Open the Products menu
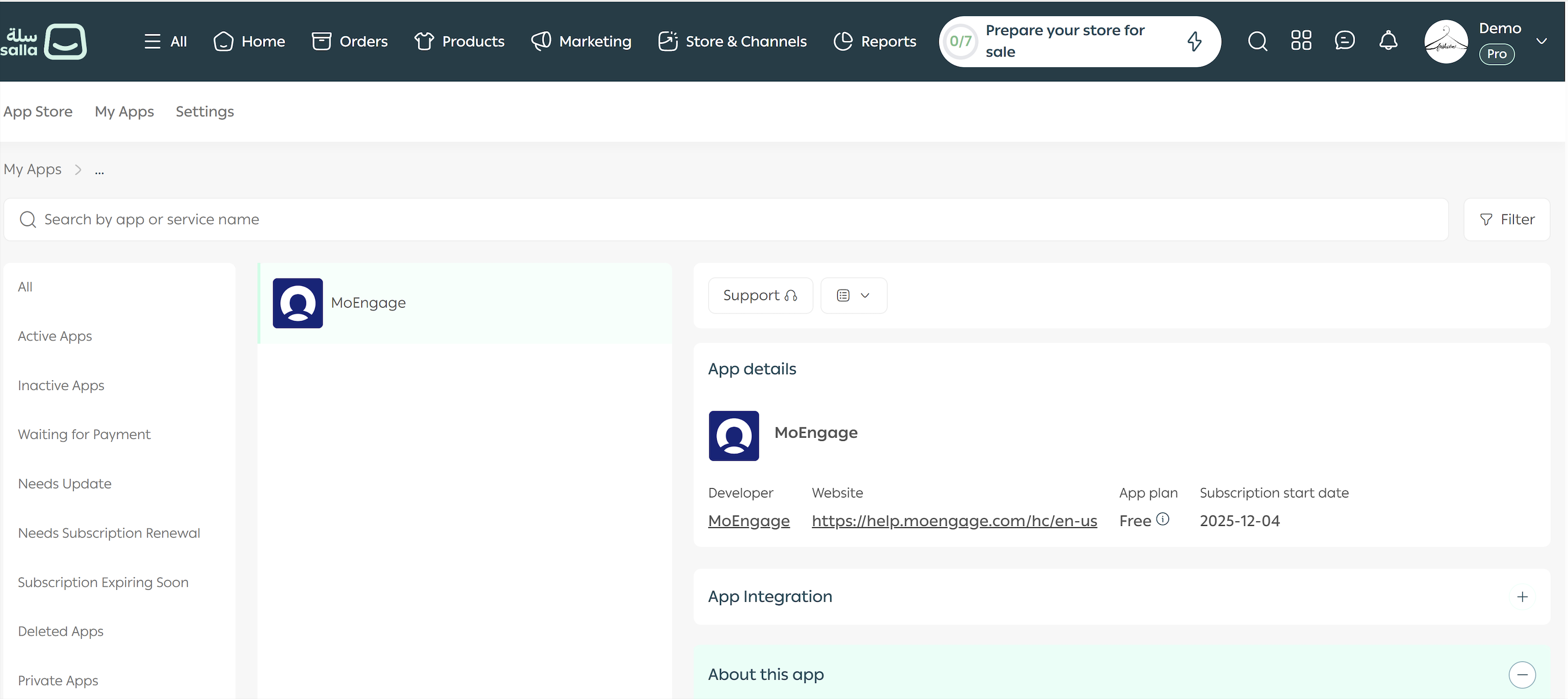 click(460, 41)
